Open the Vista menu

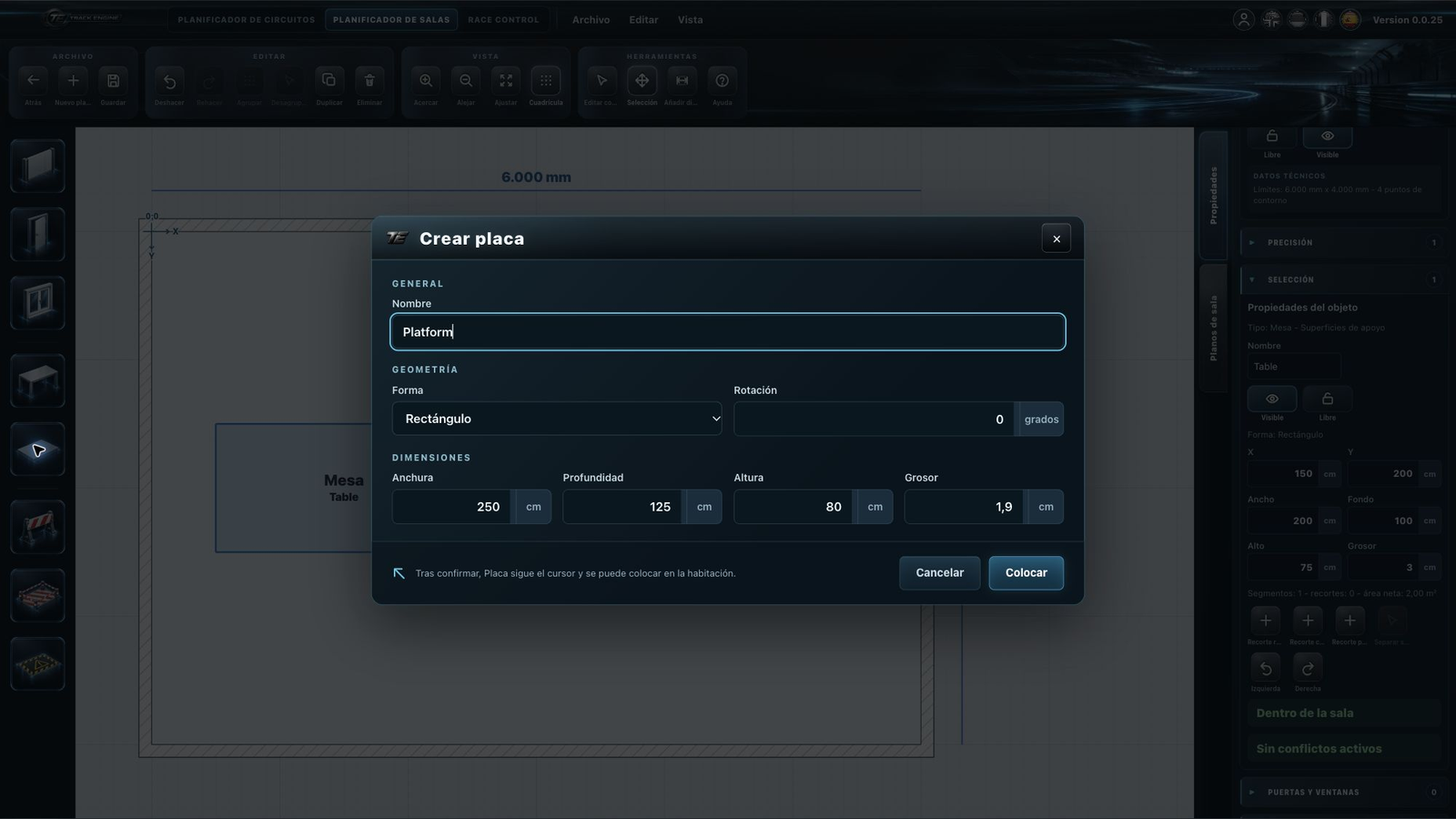click(690, 19)
